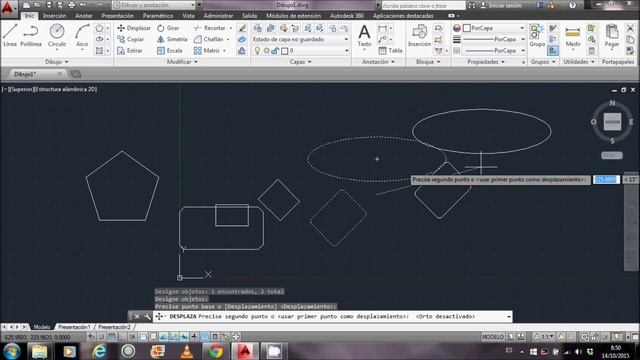Select the Medir measure tool
Viewport: 640px width, 360px height.
point(573,35)
